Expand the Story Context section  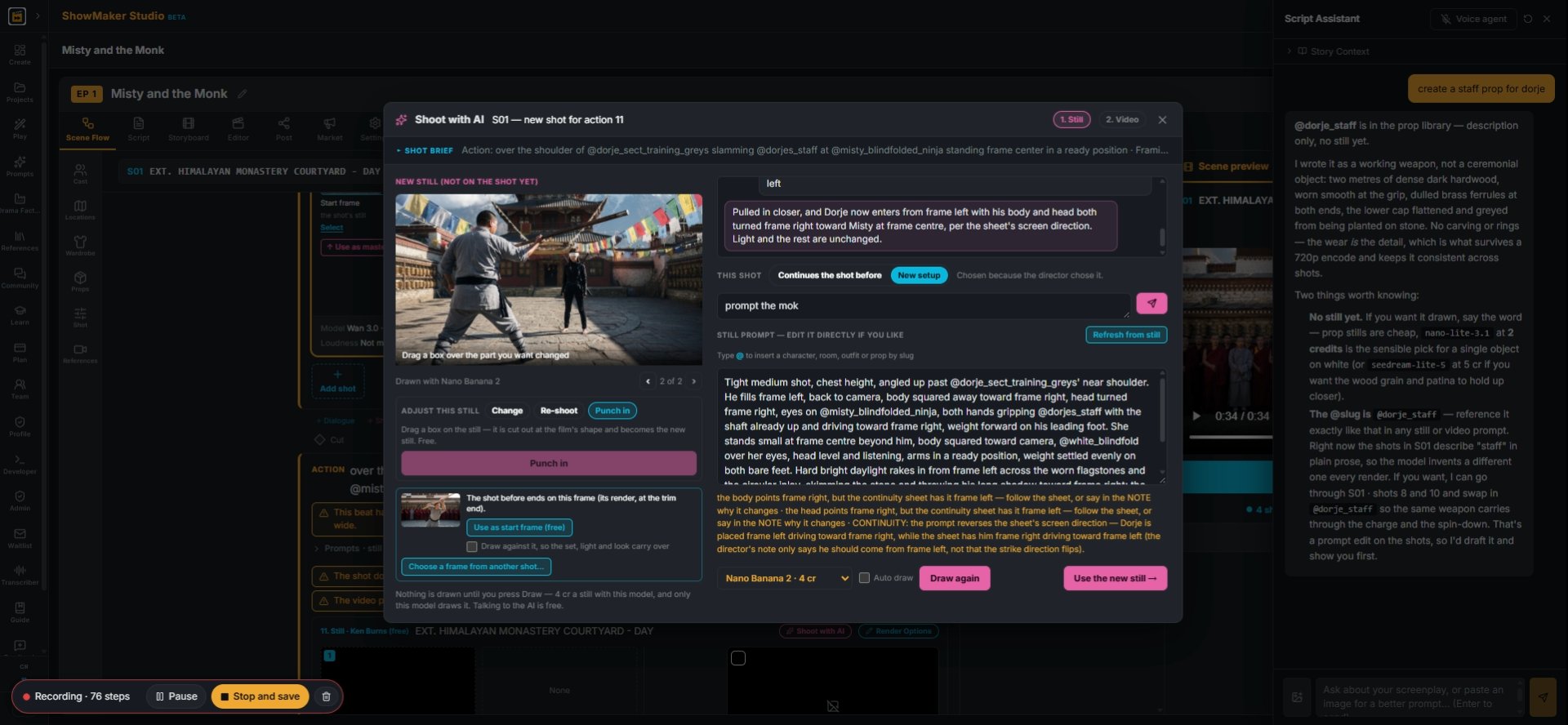pos(1332,51)
